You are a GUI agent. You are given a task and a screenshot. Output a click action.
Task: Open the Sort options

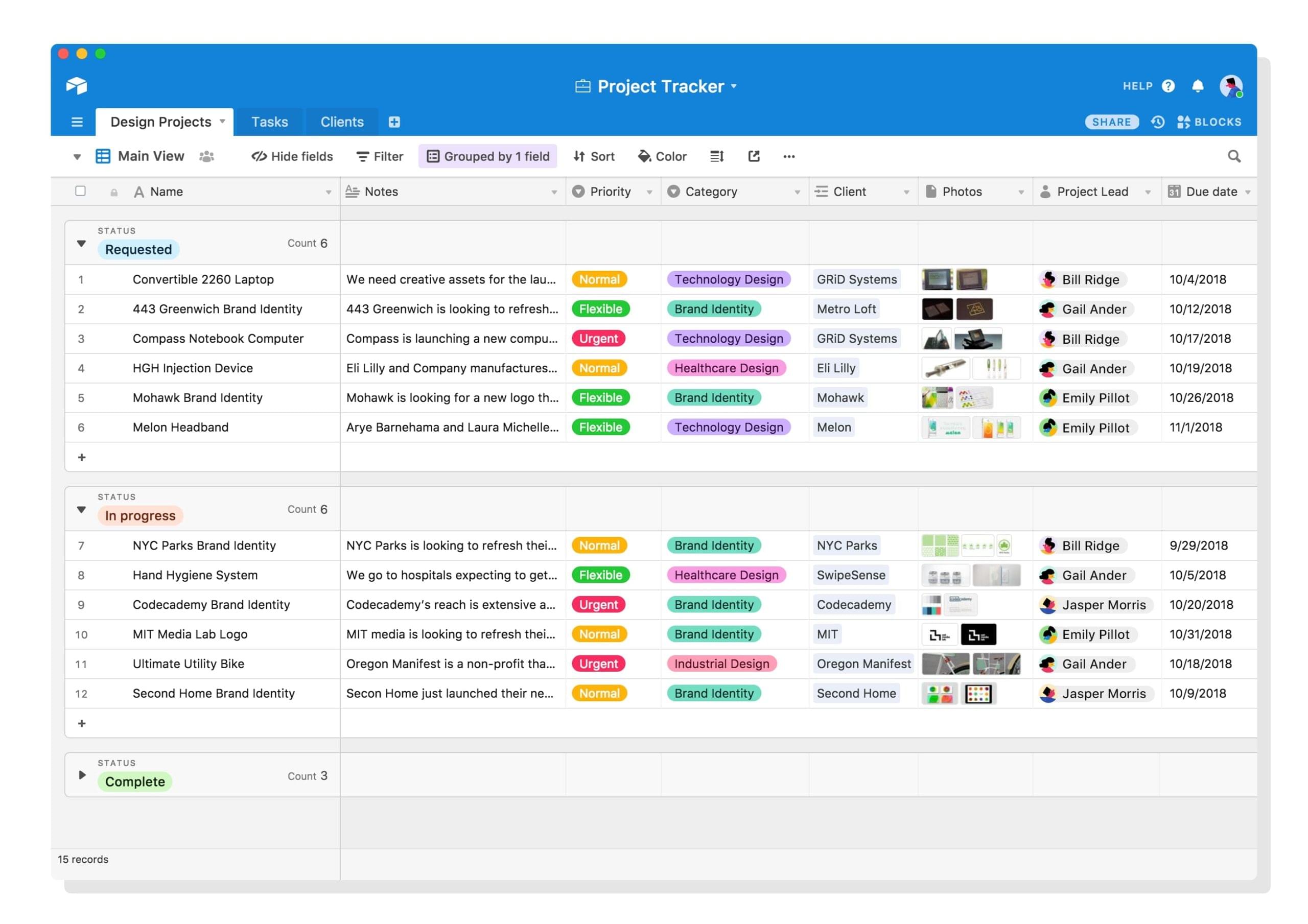click(x=594, y=156)
